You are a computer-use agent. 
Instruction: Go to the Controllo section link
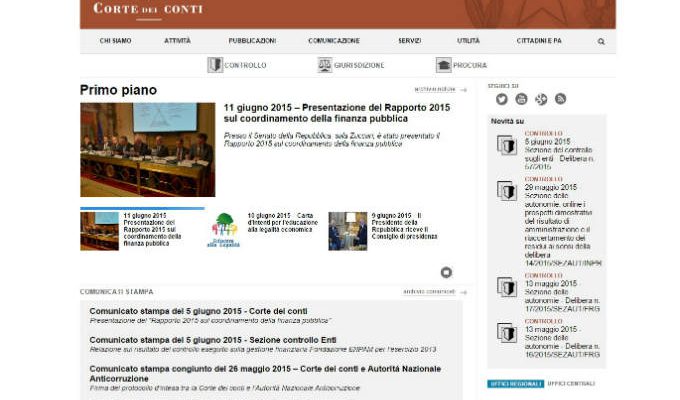pos(245,66)
